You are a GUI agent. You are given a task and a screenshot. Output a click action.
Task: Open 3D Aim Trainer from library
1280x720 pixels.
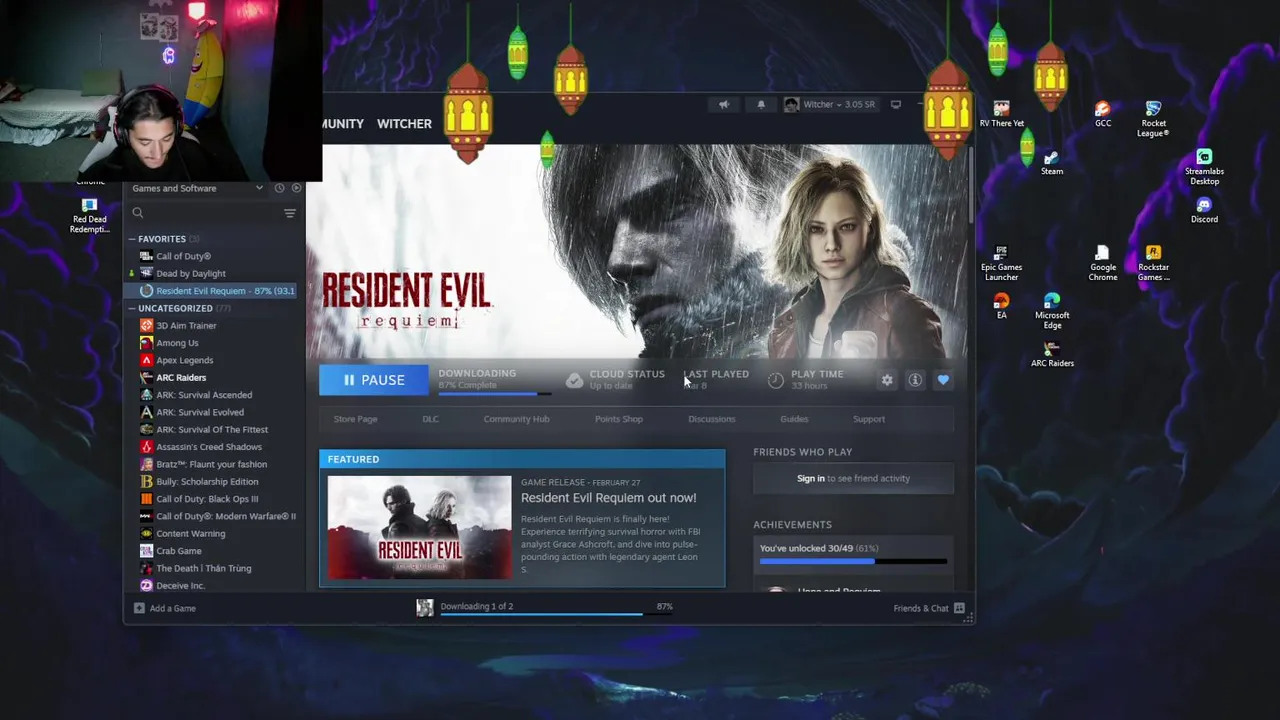[186, 325]
